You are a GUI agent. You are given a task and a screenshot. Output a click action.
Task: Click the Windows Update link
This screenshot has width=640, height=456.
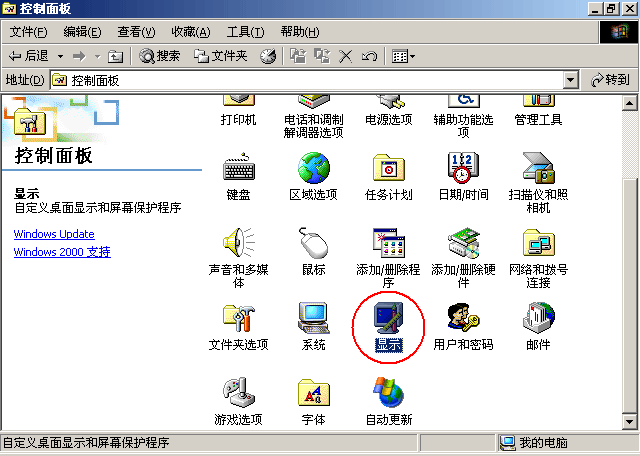[x=54, y=234]
